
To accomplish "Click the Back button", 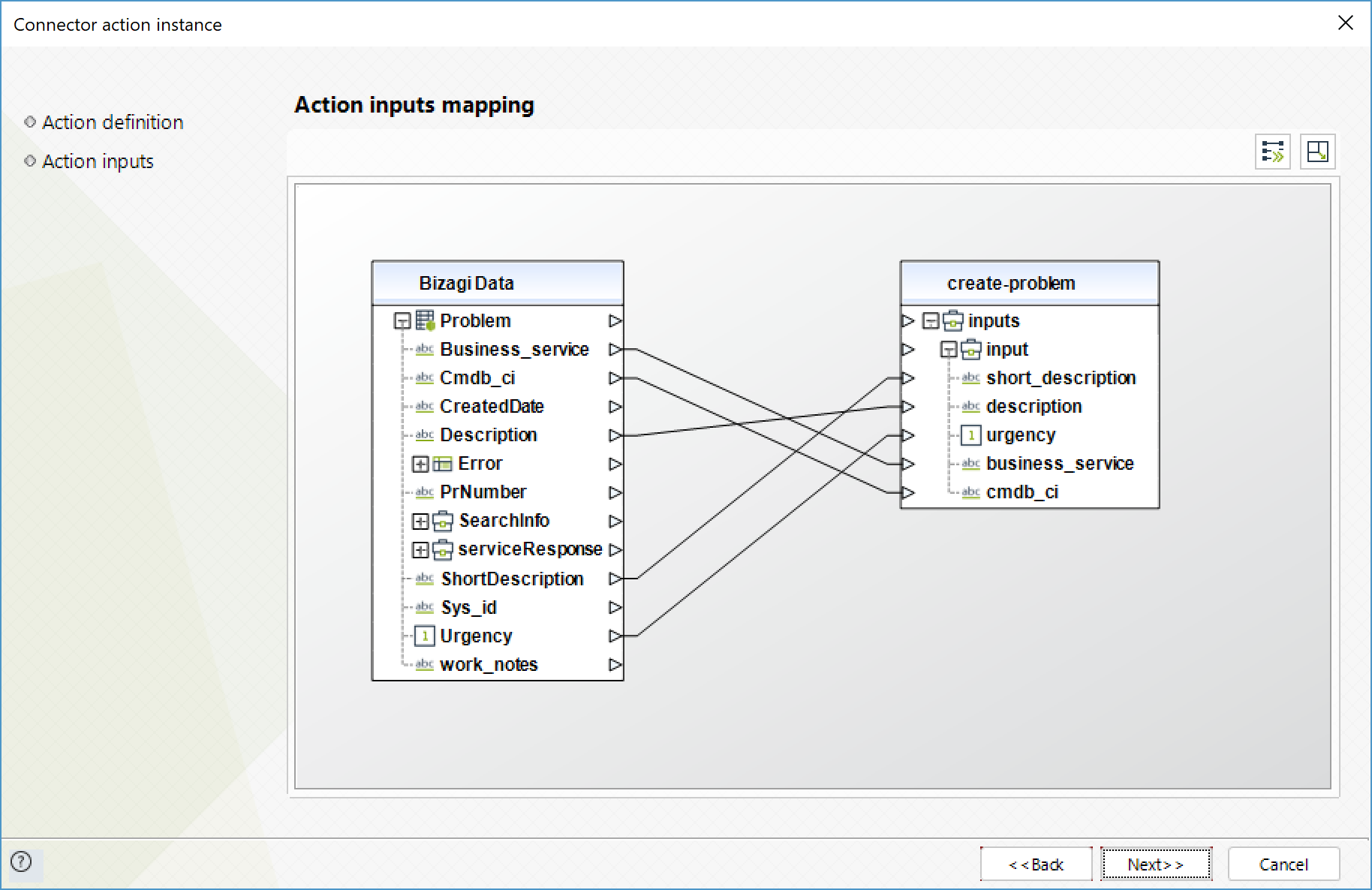I will point(1036,864).
